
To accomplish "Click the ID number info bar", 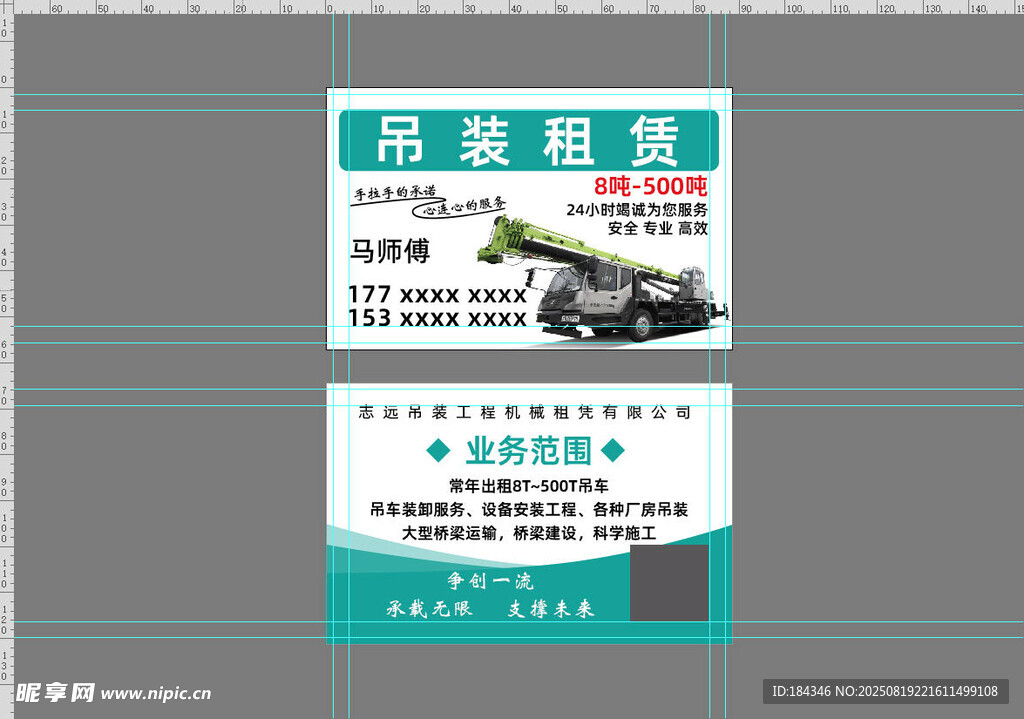I will pyautogui.click(x=885, y=691).
